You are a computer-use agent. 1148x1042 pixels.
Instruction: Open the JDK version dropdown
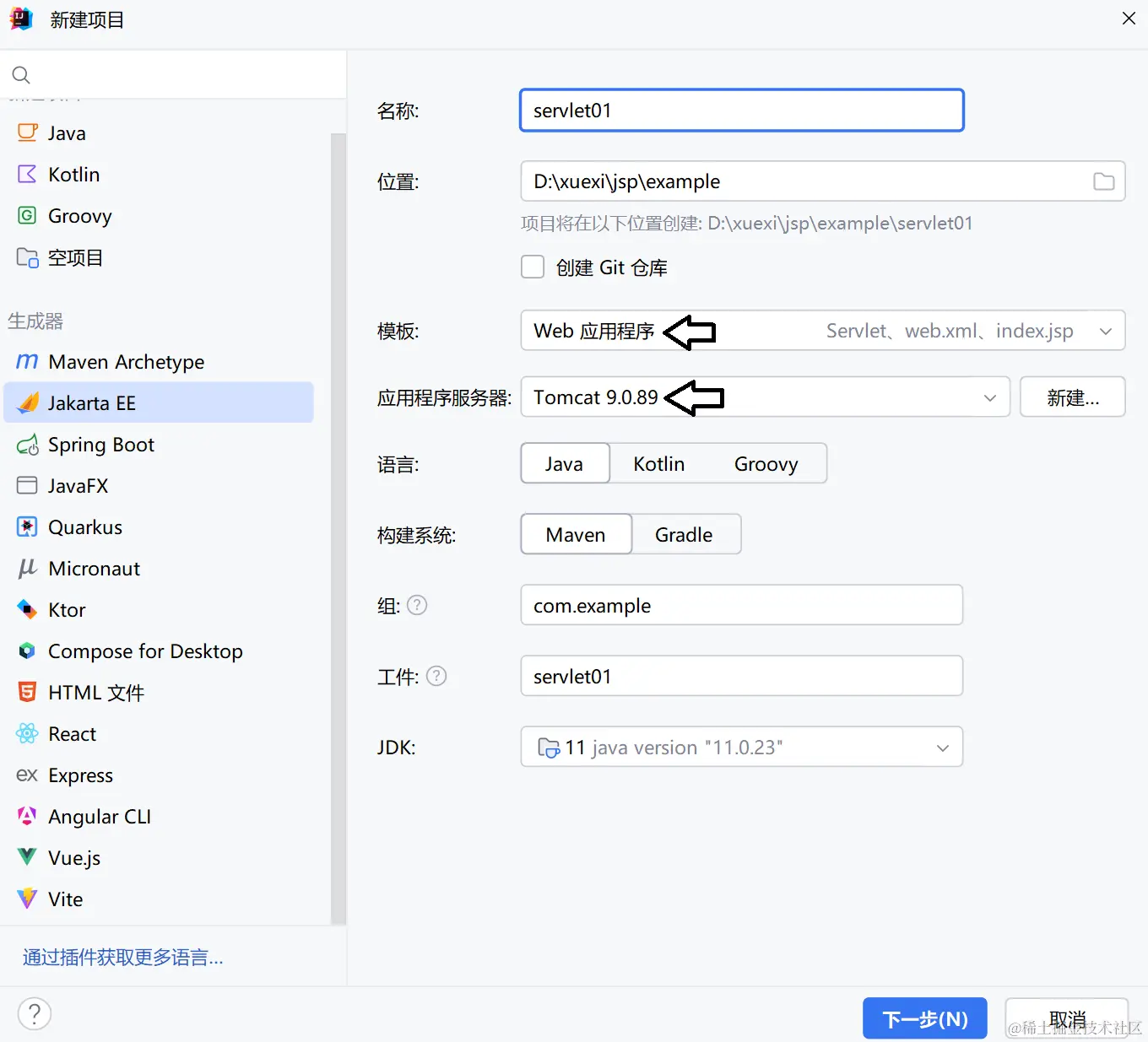(942, 747)
